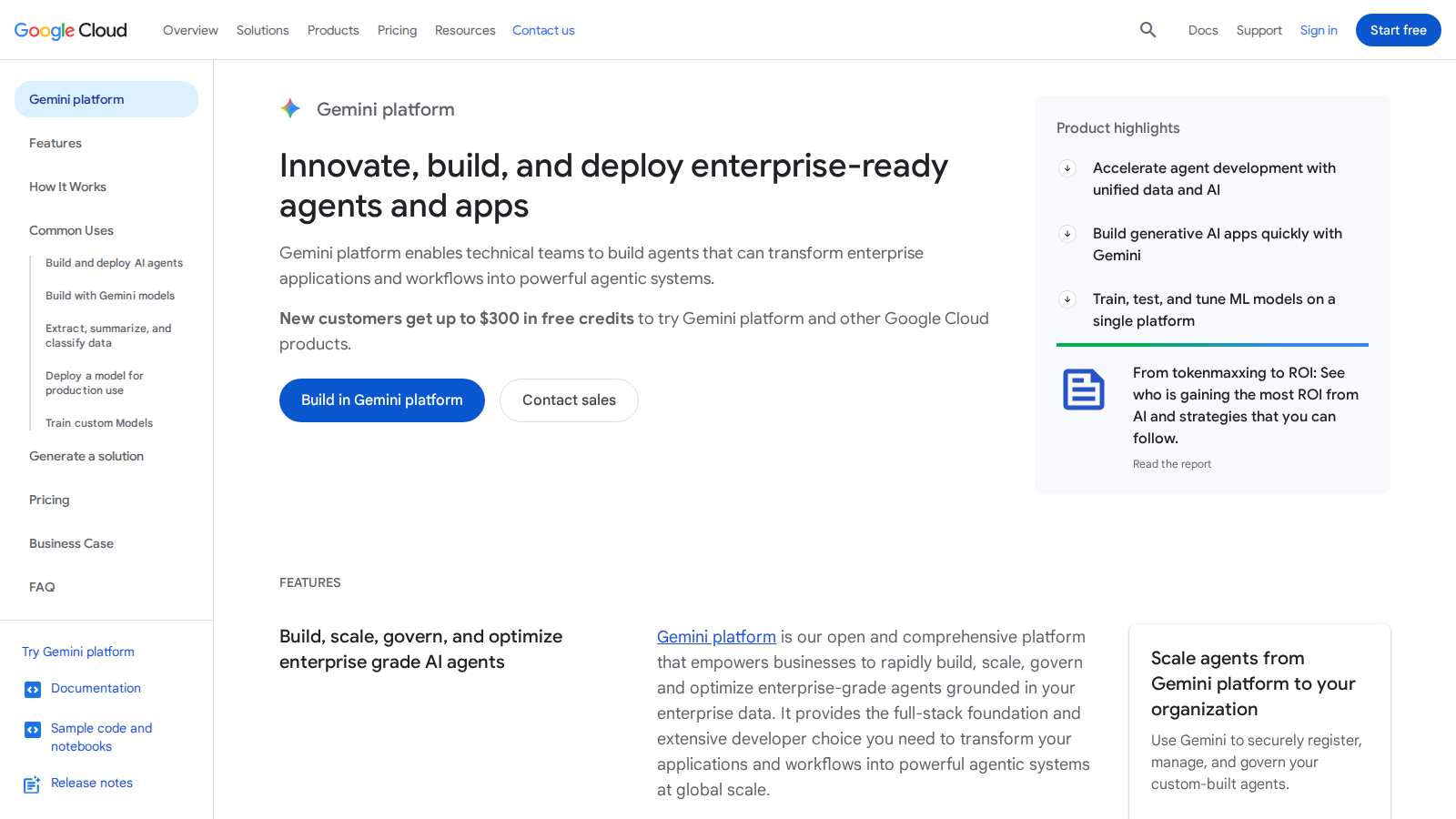Open Build with Gemini models
The image size is (1456, 819).
(x=110, y=296)
